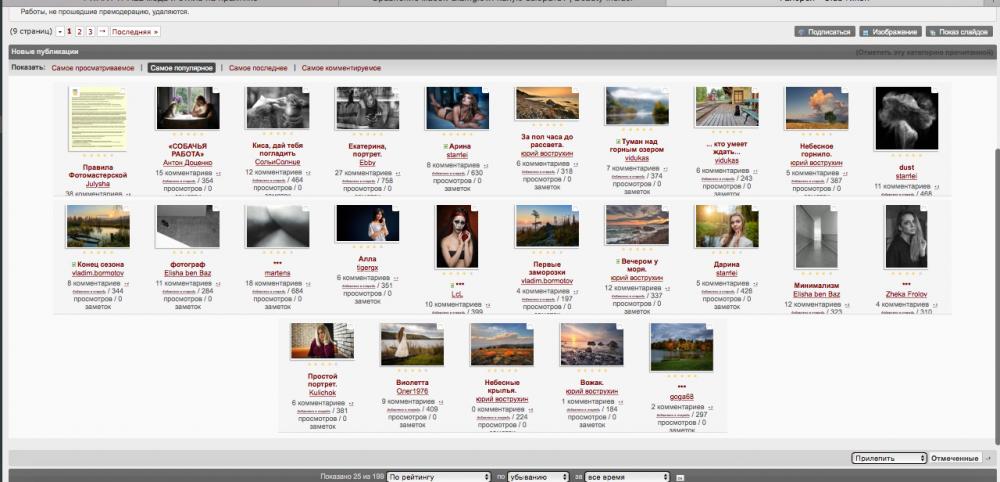This screenshot has width=1000, height=482.
Task: Open the Прилепить action dropdown
Action: [x=889, y=458]
